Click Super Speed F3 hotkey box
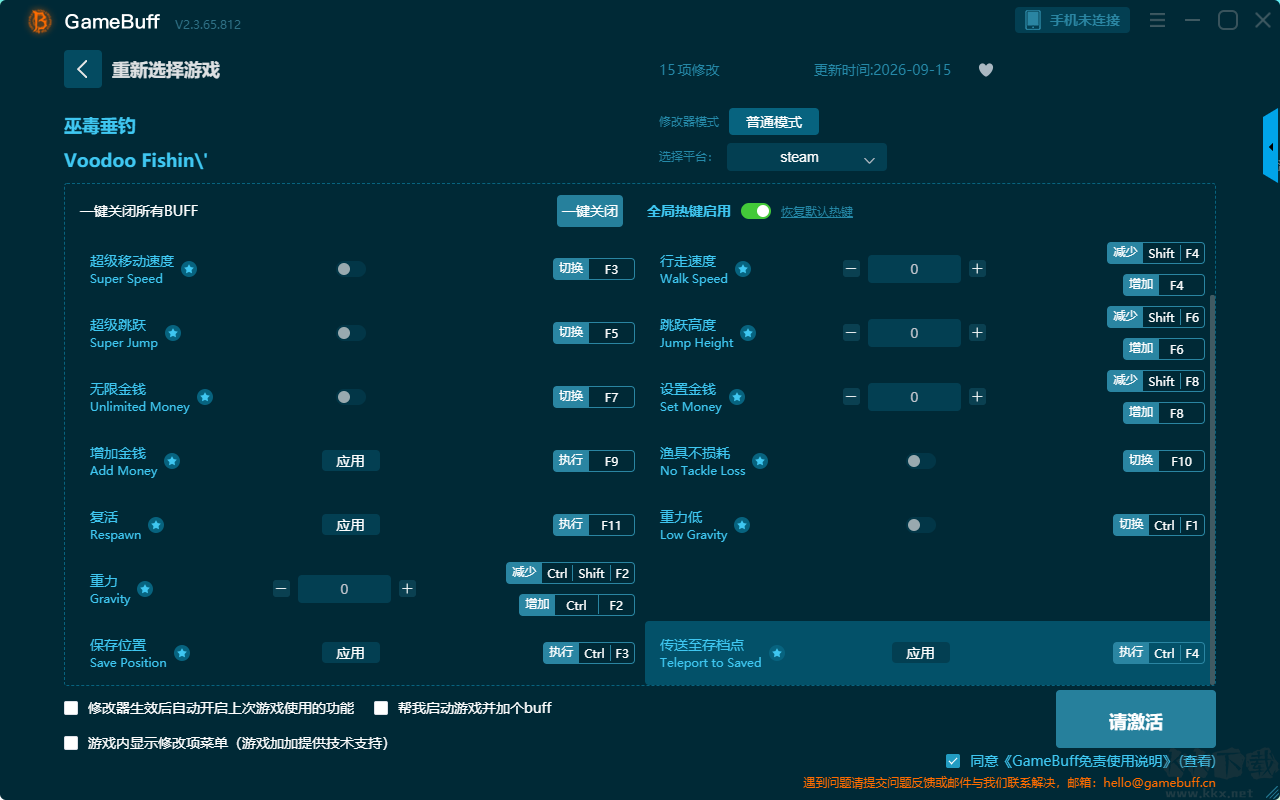This screenshot has height=800, width=1280. [594, 269]
